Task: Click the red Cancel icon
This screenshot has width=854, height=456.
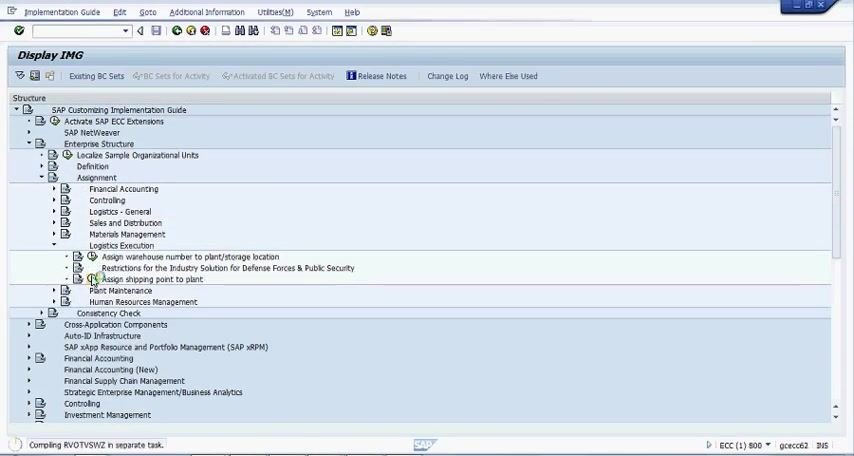Action: (205, 31)
